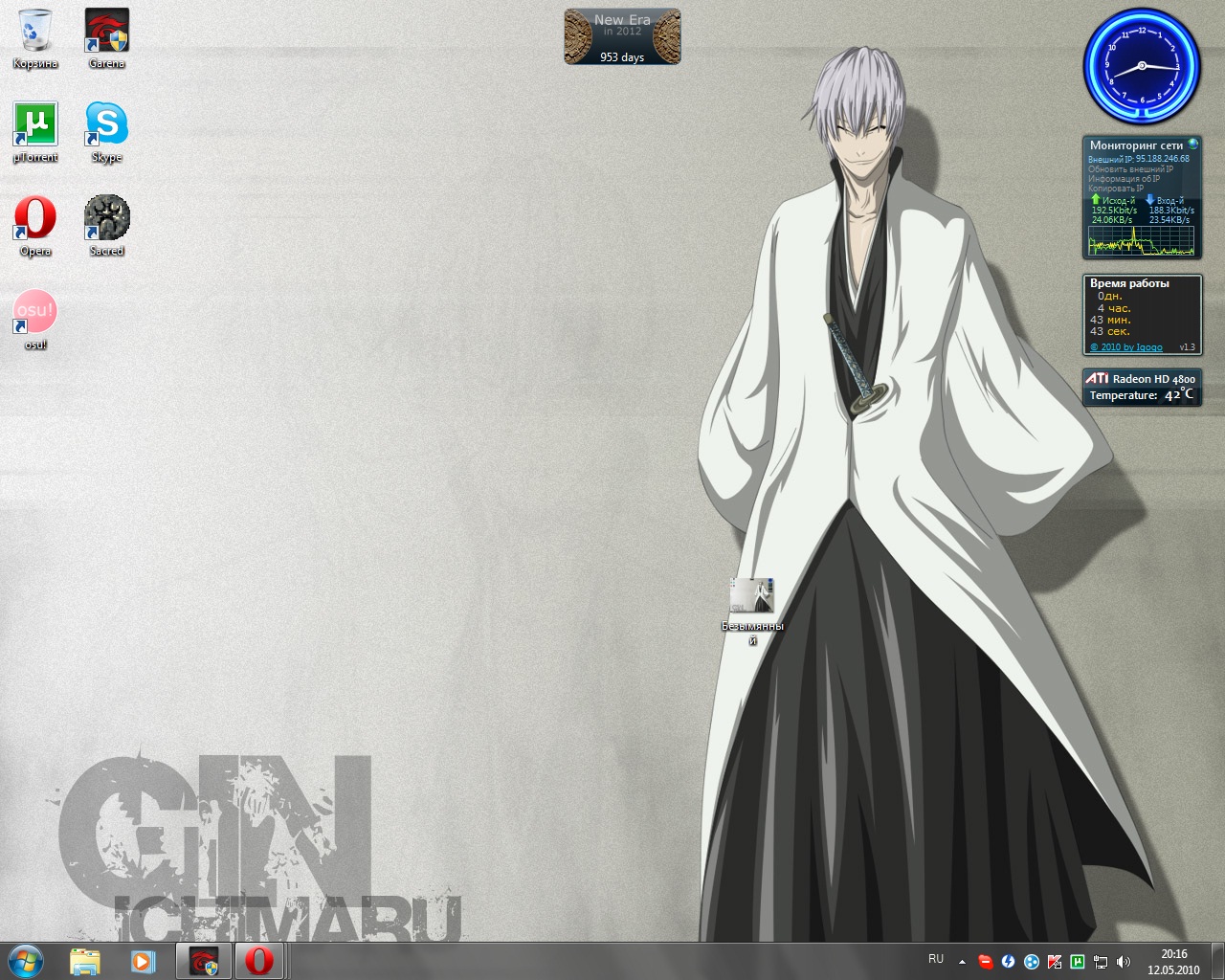Open the Opera desktop shortcut
The image size is (1225, 980).
pos(35,219)
